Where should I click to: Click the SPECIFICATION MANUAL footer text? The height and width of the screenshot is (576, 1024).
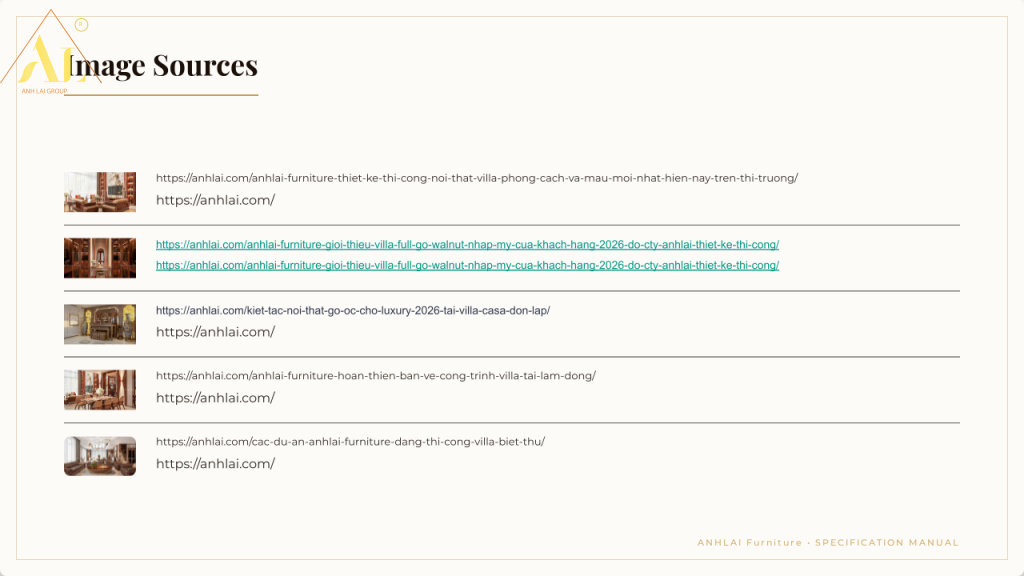[x=886, y=543]
